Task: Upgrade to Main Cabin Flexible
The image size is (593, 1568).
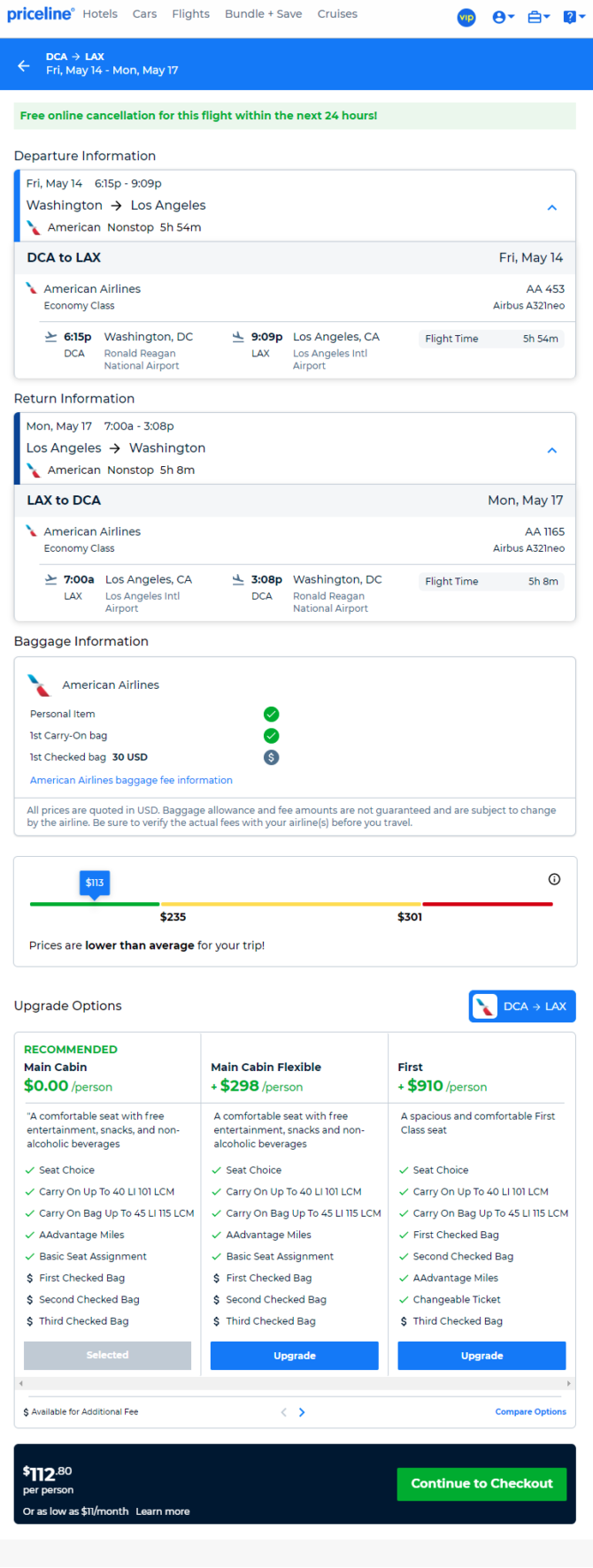Action: pos(295,1355)
